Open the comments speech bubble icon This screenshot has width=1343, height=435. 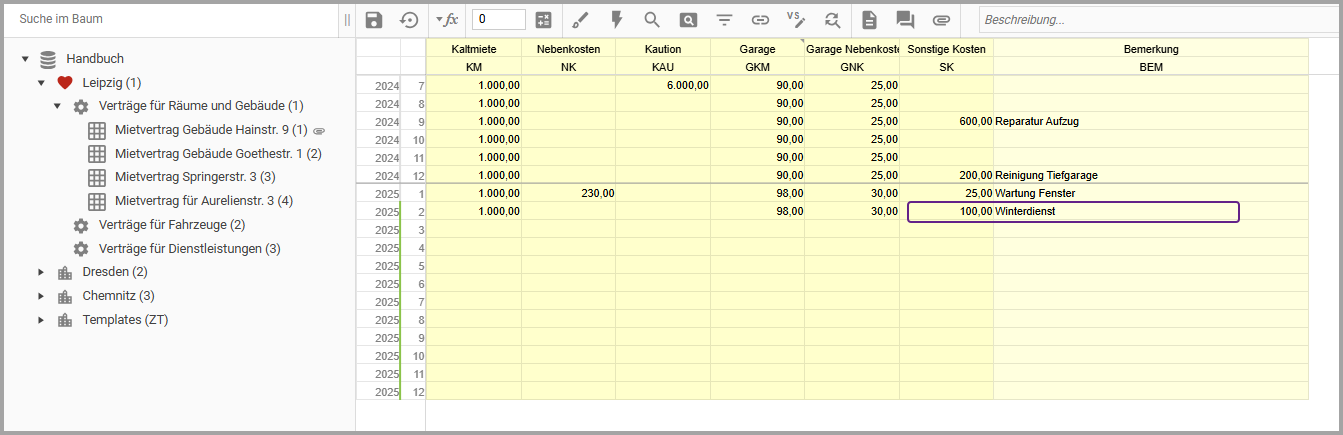click(905, 19)
